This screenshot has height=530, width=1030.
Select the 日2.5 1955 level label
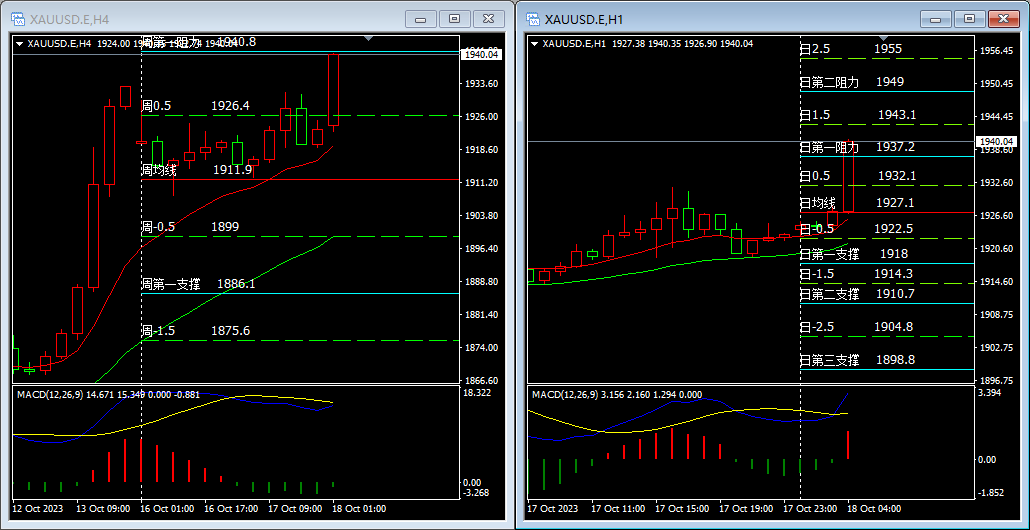pyautogui.click(x=851, y=49)
